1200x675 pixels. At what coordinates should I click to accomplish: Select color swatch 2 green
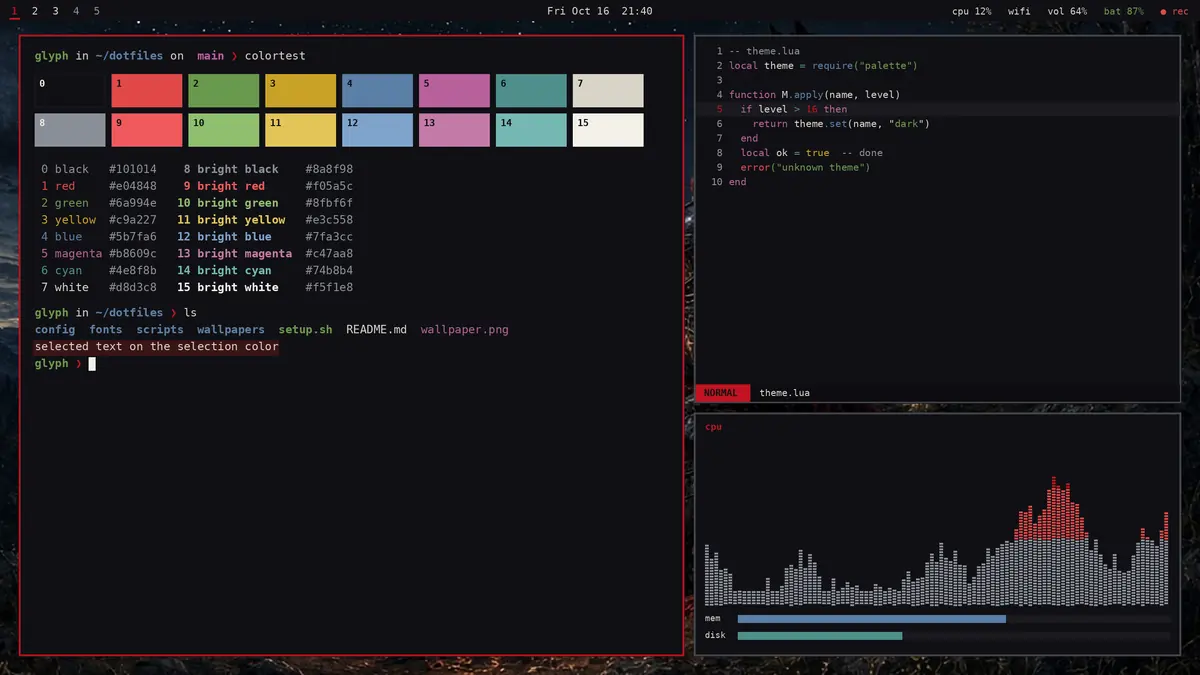[x=224, y=91]
